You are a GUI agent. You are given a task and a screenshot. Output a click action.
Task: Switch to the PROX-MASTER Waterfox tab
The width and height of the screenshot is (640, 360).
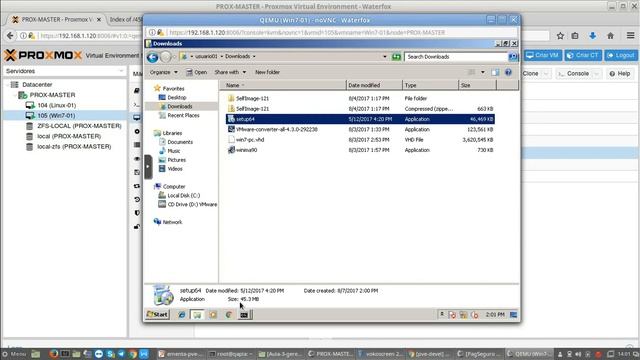(x=56, y=20)
